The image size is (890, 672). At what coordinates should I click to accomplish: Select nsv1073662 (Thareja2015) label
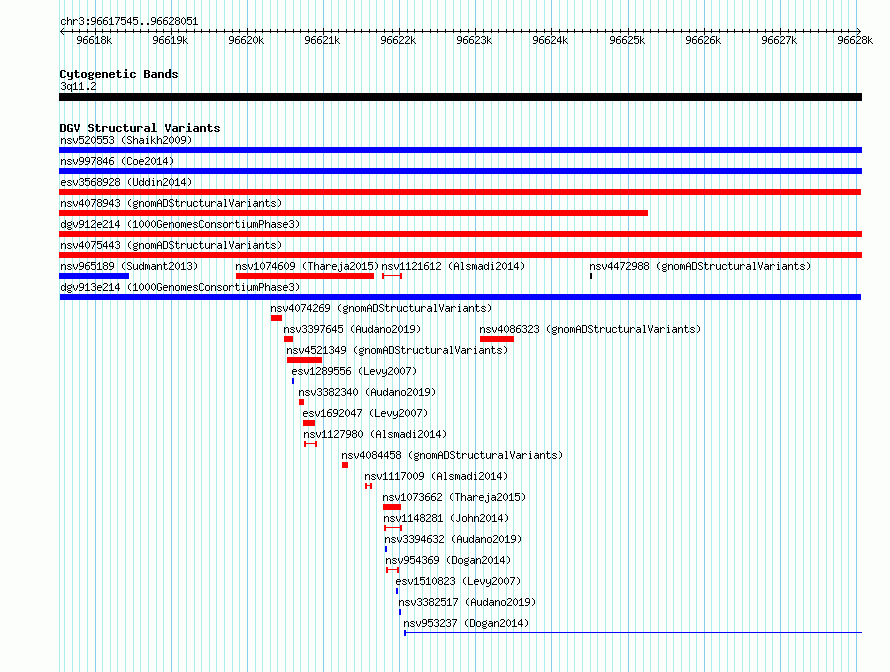point(454,497)
